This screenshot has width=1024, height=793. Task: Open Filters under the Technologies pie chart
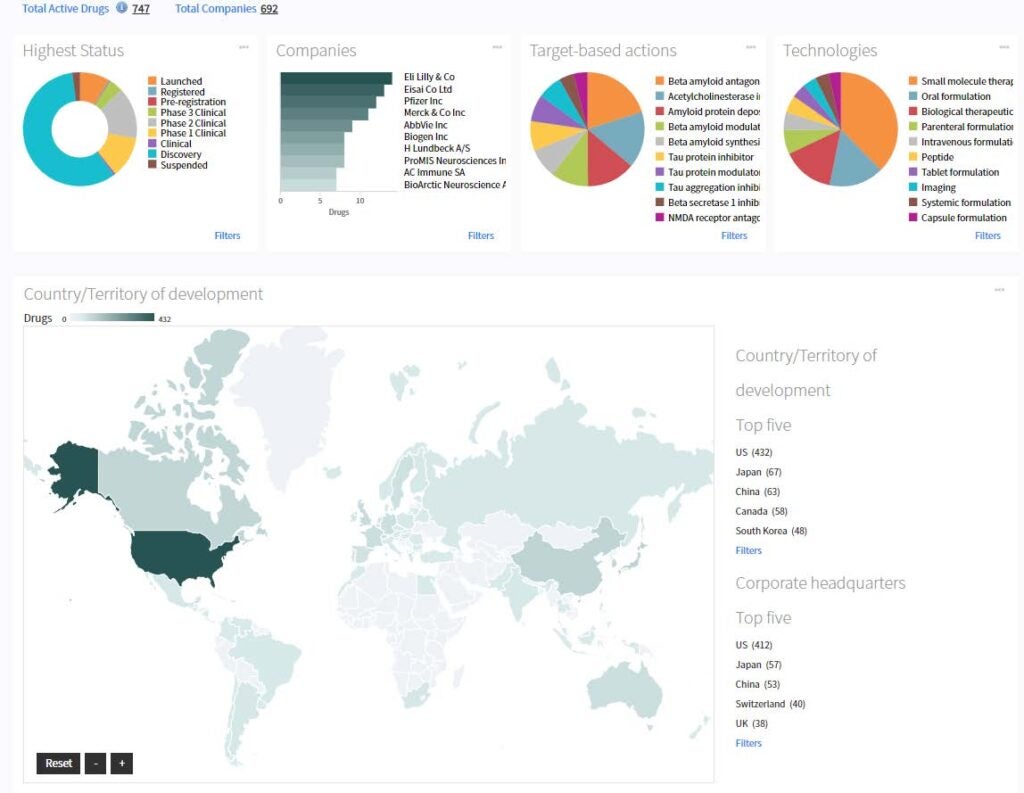pos(988,236)
